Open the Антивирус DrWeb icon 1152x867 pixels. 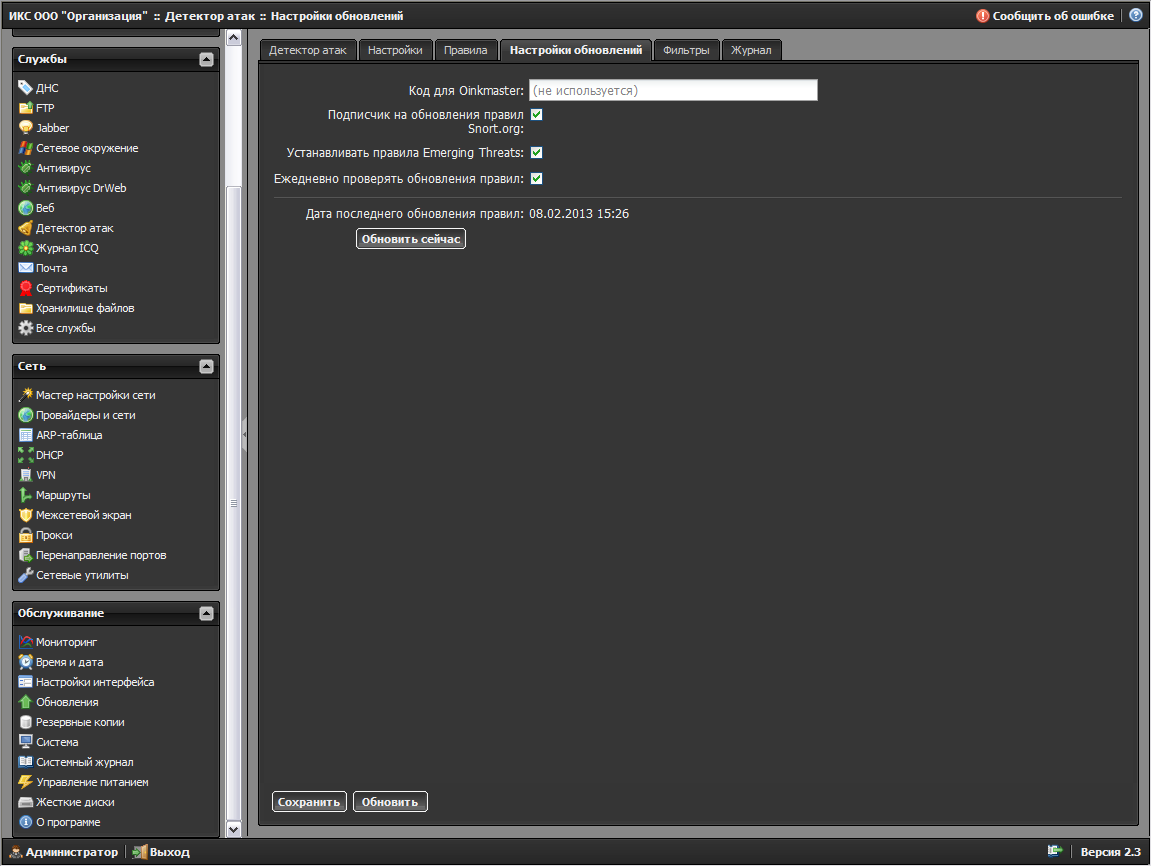coord(26,188)
